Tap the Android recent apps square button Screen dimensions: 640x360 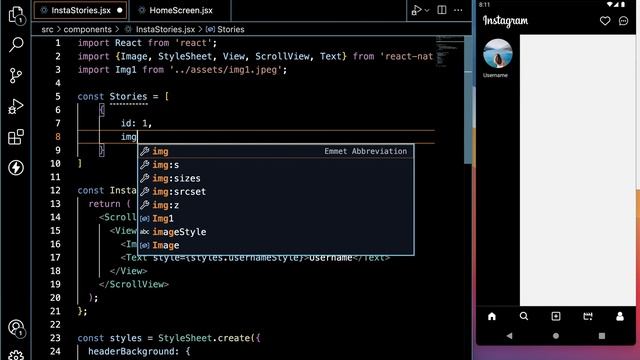point(602,336)
